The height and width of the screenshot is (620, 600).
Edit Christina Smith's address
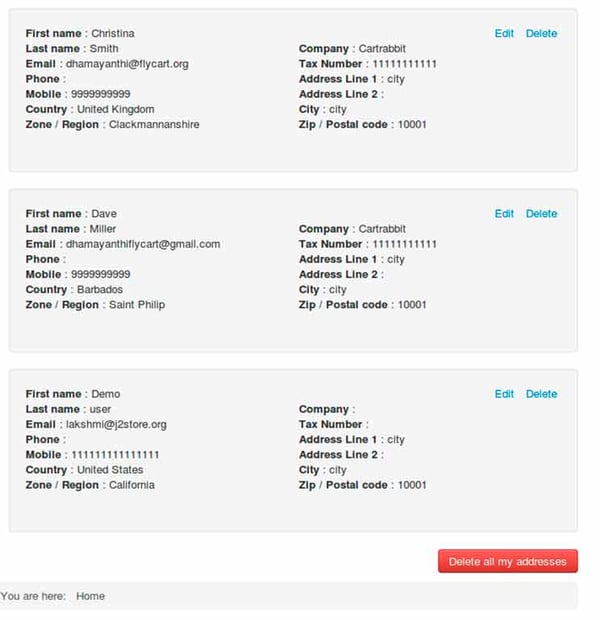pos(504,34)
